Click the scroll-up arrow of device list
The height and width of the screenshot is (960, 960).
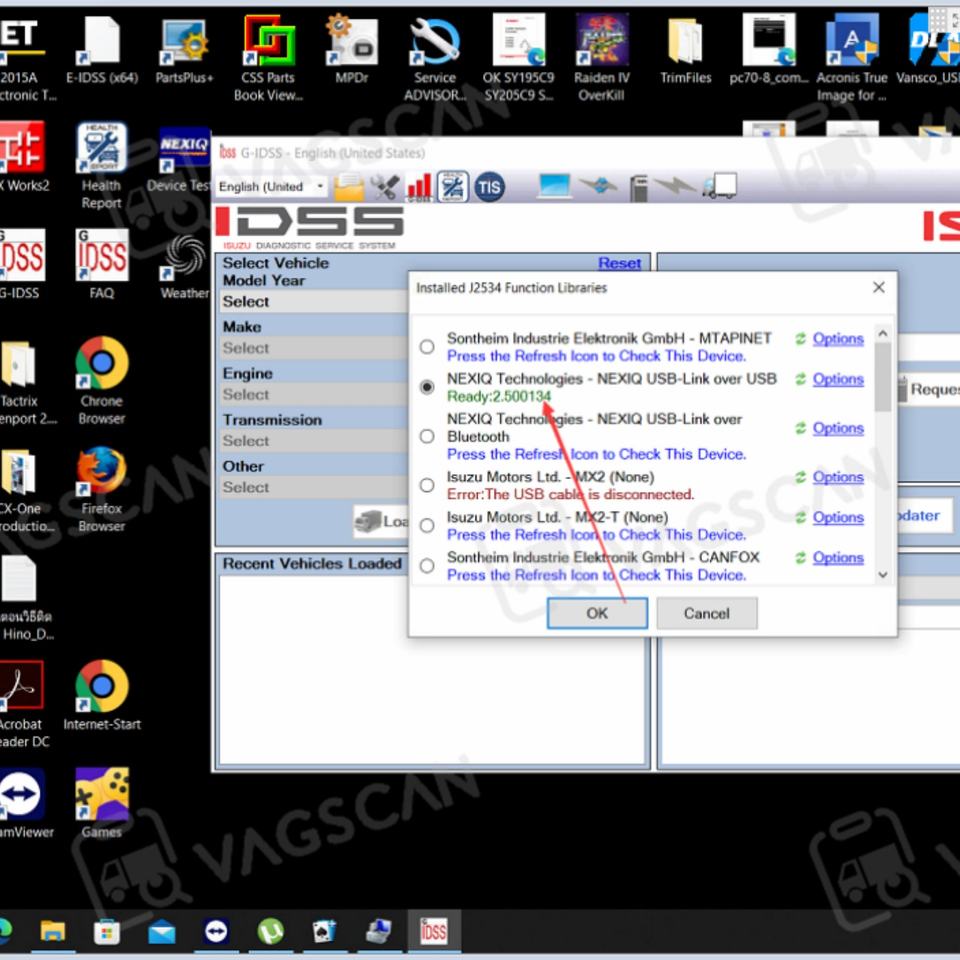[883, 334]
